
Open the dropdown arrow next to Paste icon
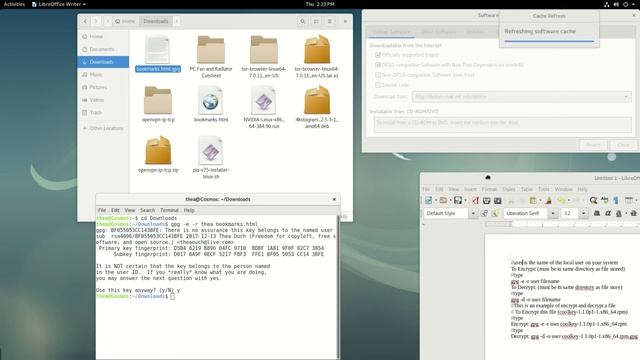[x=540, y=200]
